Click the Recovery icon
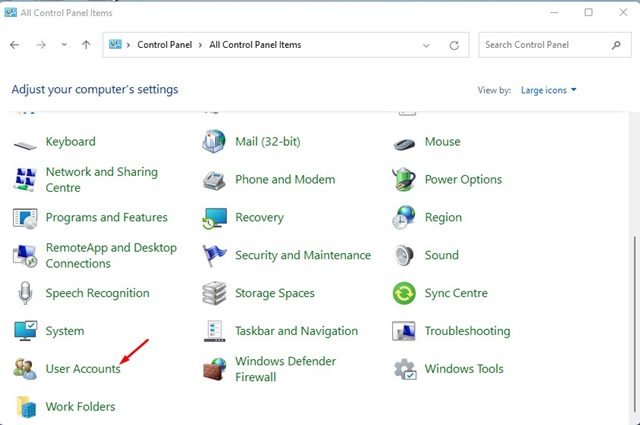Image resolution: width=640 pixels, height=425 pixels. pos(215,218)
